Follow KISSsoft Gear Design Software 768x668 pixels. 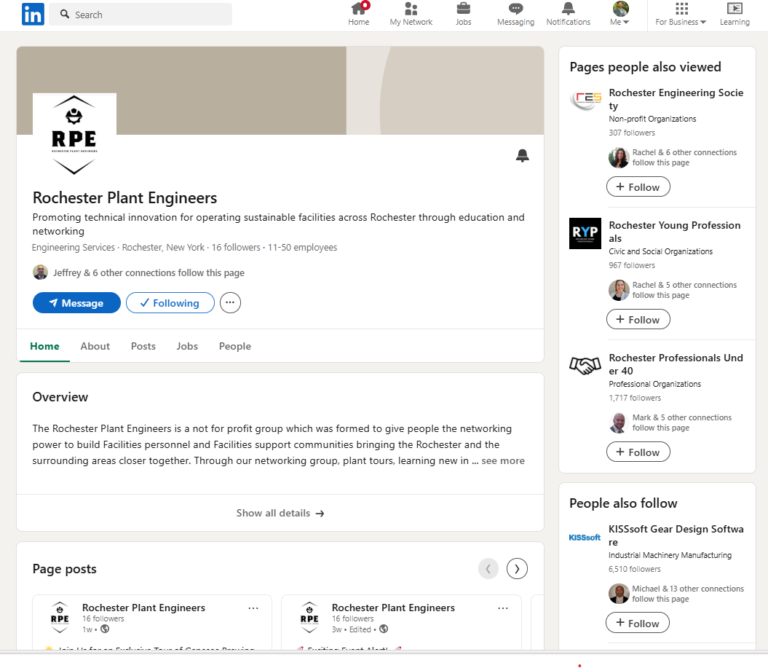pos(638,623)
